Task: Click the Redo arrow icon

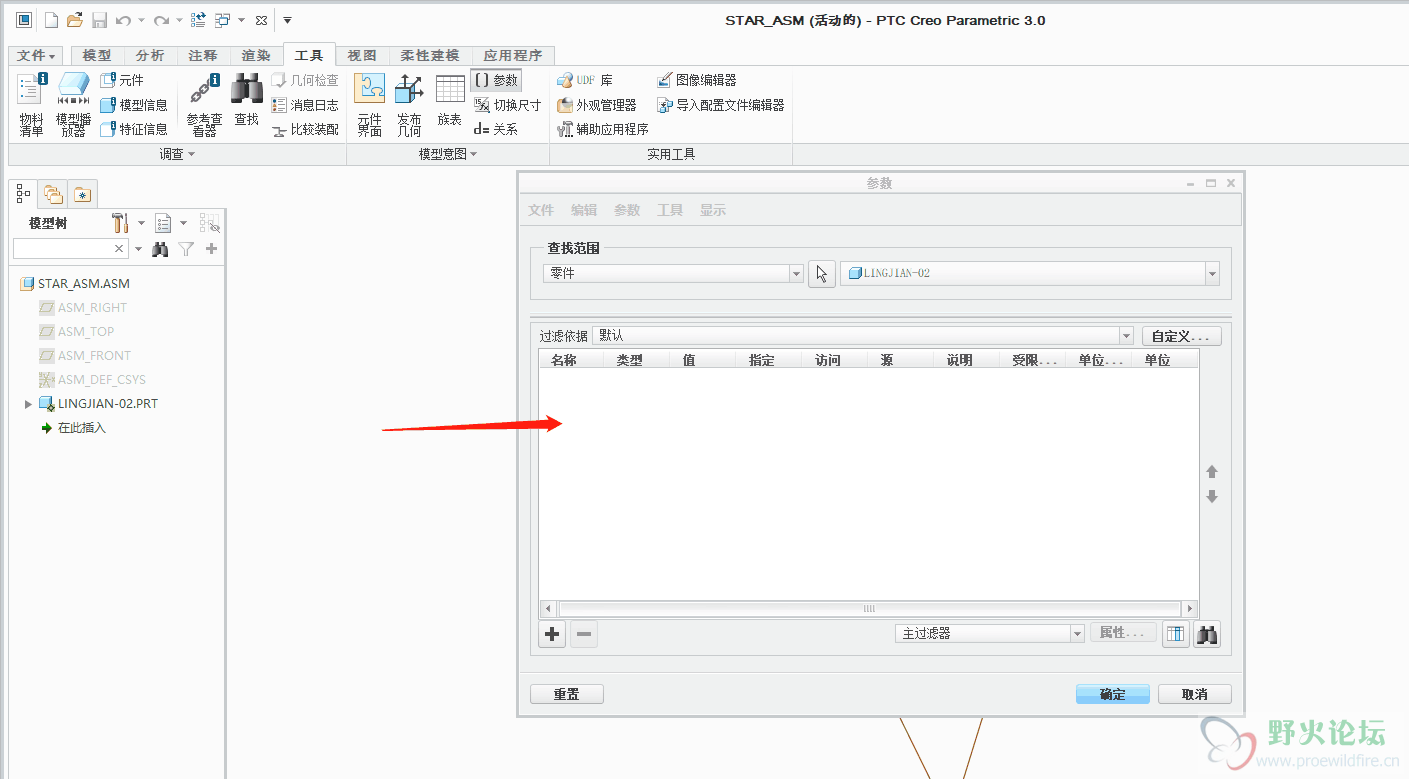Action: 161,20
